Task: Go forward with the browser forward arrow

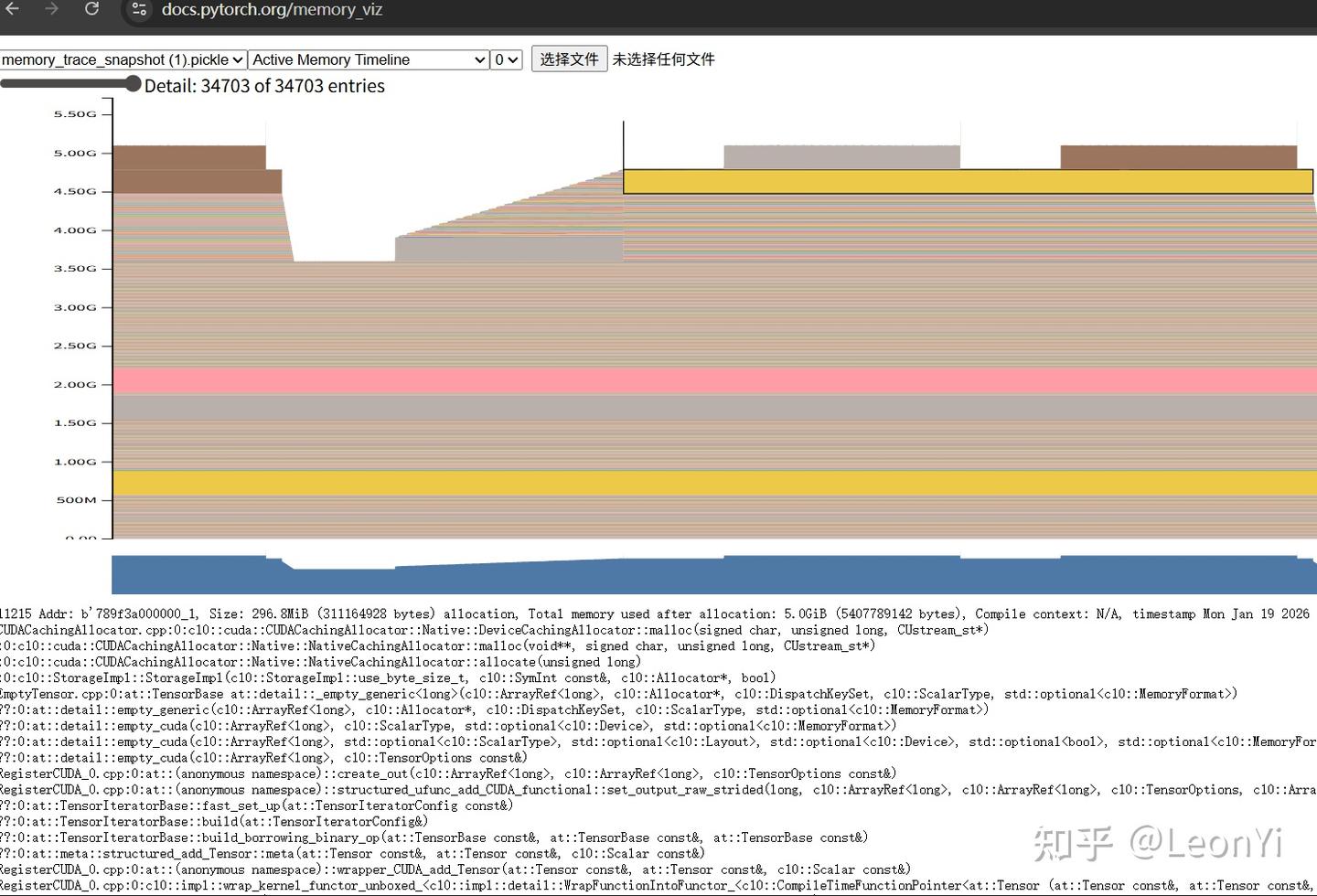Action: tap(51, 9)
